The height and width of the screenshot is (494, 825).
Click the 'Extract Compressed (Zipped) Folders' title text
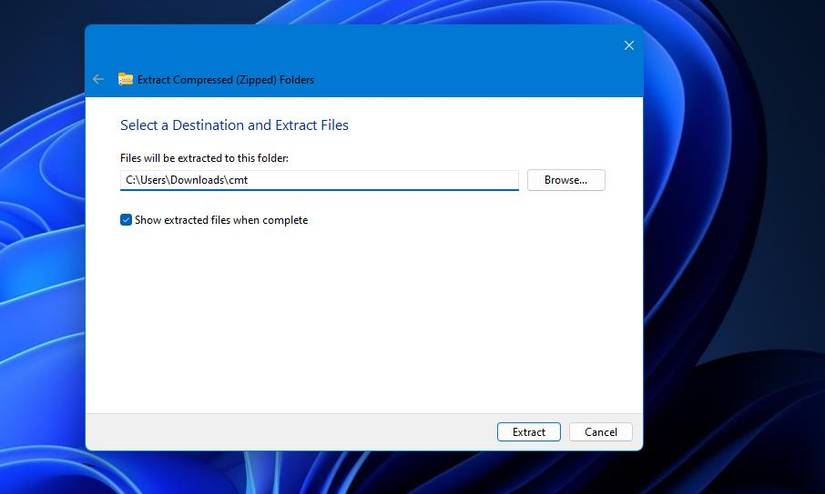(226, 80)
